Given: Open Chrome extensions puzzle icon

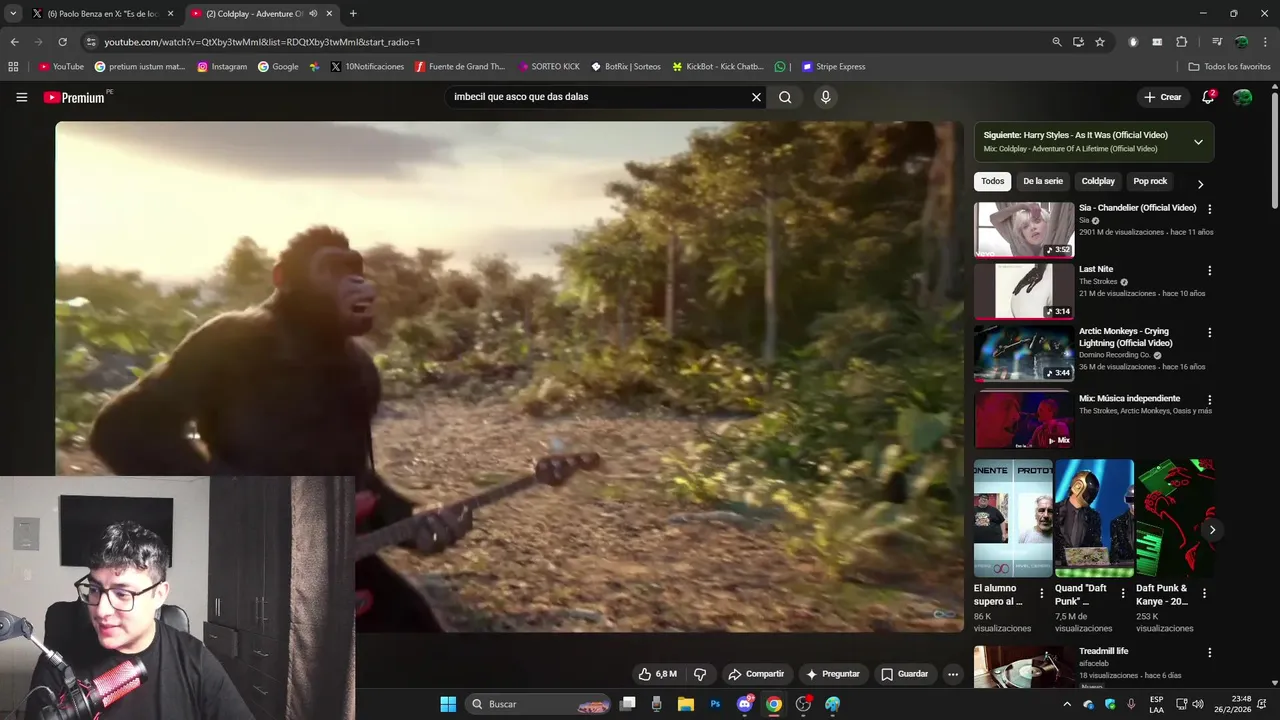Looking at the screenshot, I should pos(1182,42).
